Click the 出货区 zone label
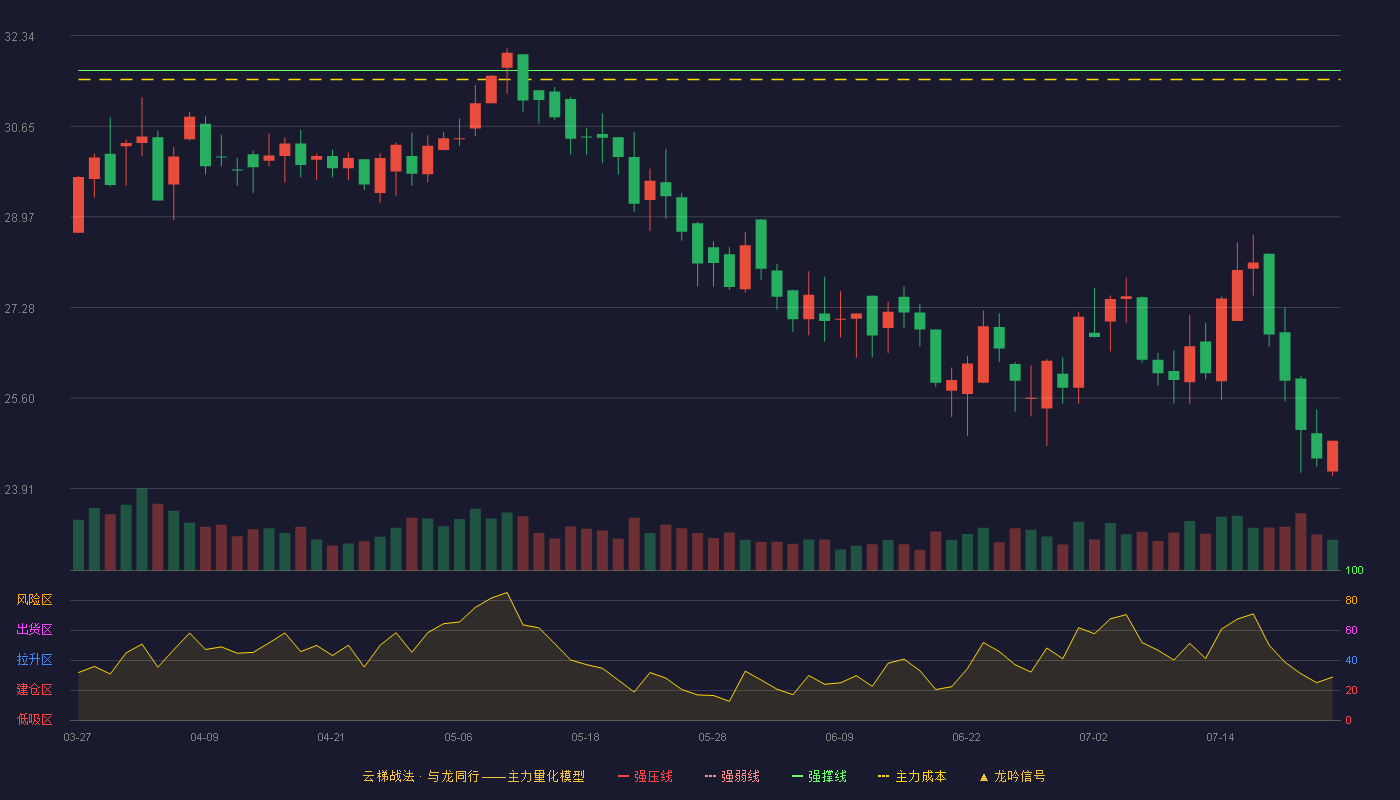1400x800 pixels. 34,630
